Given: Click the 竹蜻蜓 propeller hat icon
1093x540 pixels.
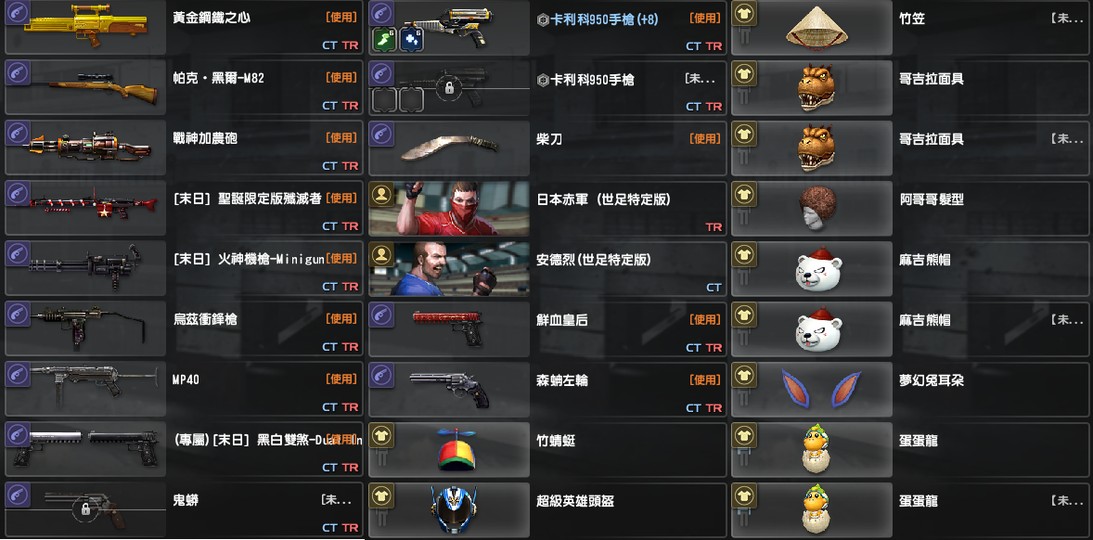Looking at the screenshot, I should click(x=456, y=449).
